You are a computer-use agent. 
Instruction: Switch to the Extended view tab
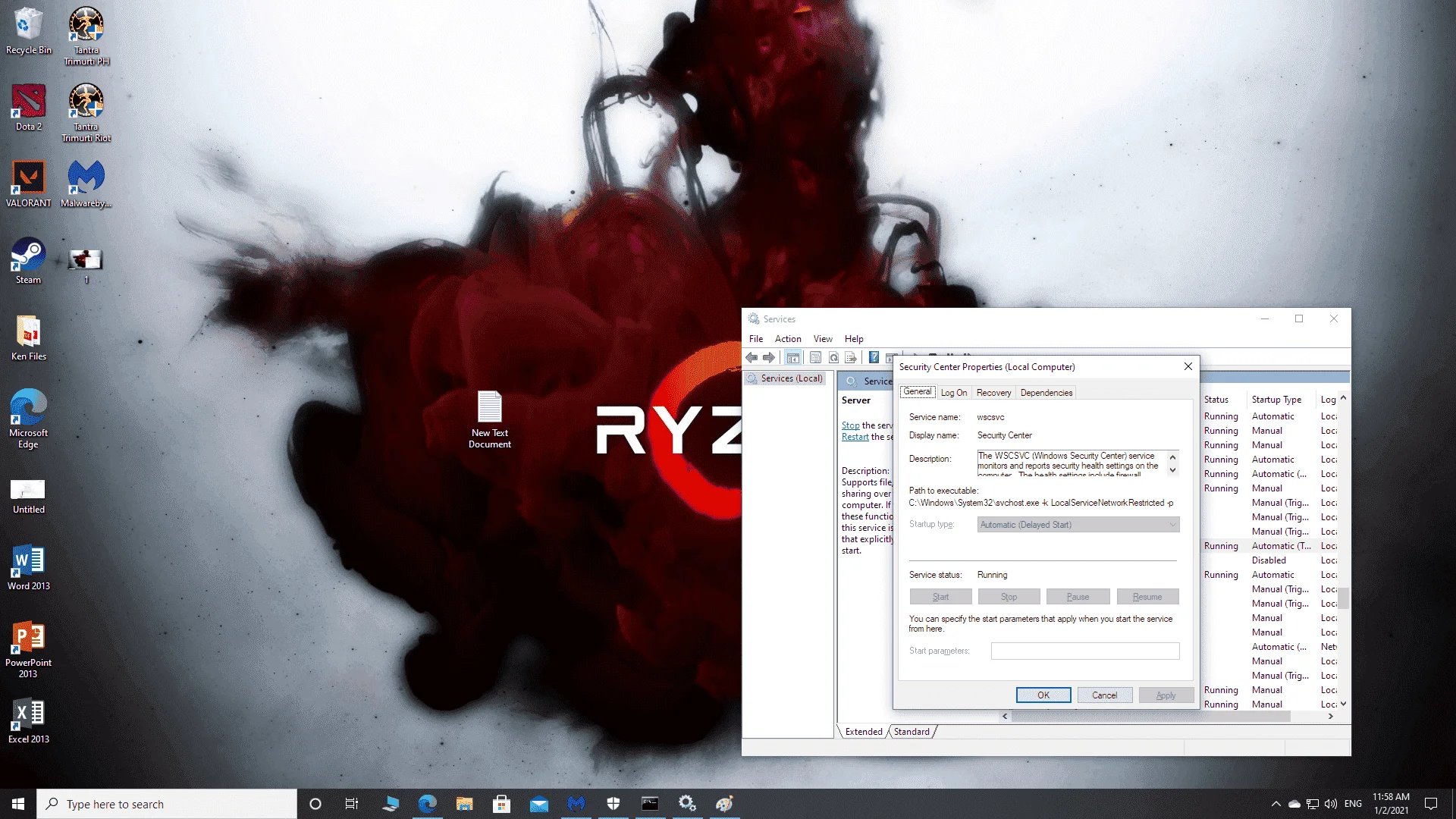pos(864,732)
